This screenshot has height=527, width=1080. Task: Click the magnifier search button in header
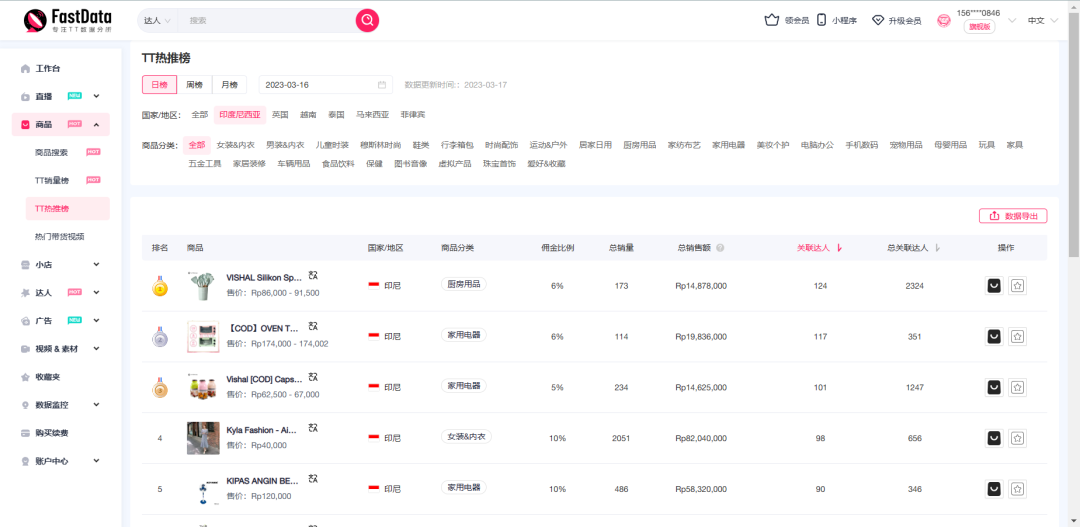pos(367,20)
